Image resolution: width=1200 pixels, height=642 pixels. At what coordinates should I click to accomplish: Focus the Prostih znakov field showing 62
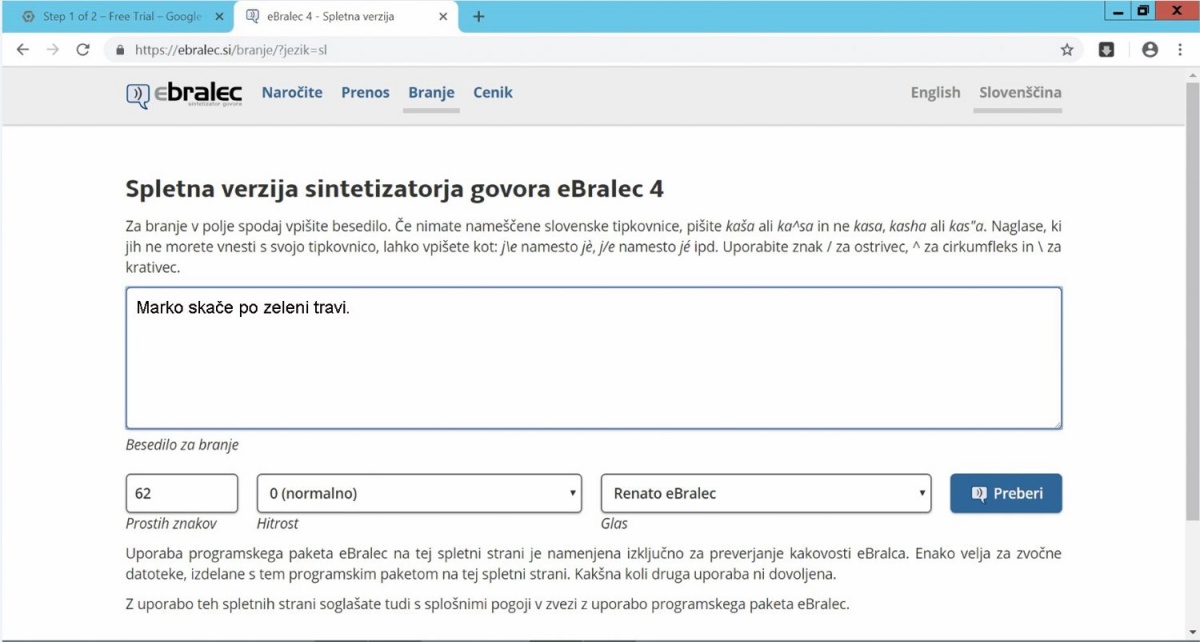(x=182, y=493)
